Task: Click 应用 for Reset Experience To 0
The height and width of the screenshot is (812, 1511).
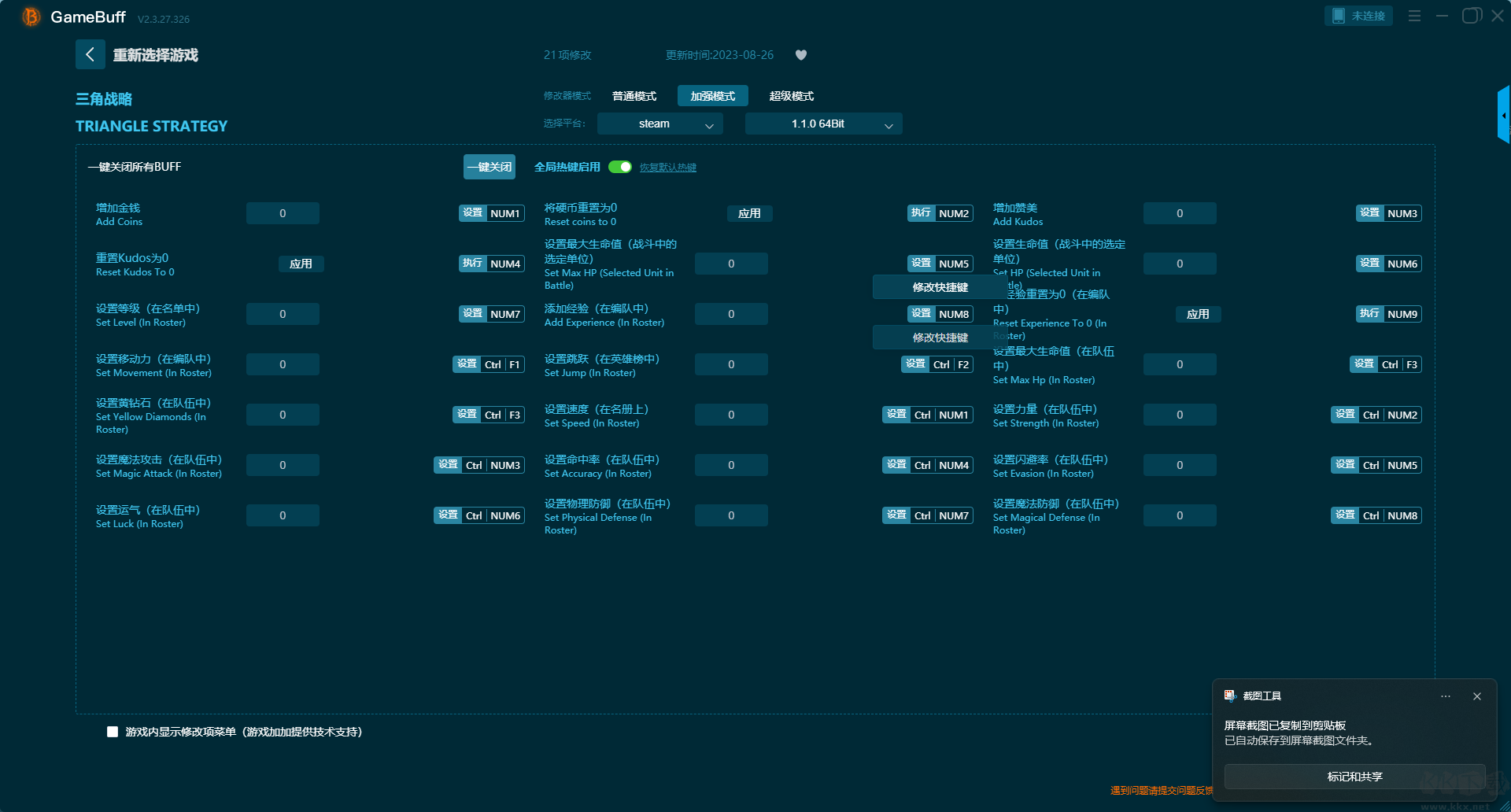Action: point(1198,314)
